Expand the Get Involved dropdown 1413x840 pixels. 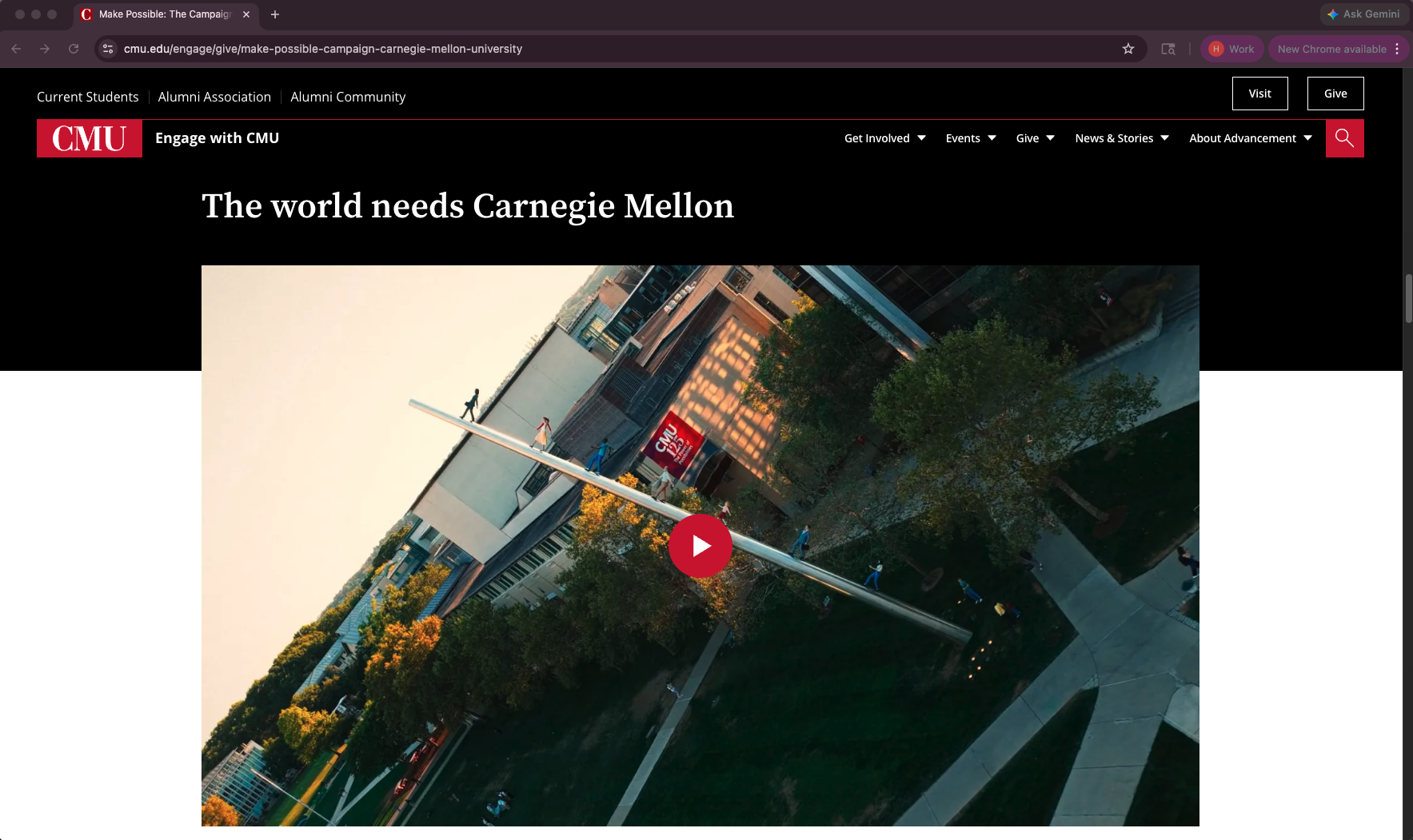tap(885, 138)
